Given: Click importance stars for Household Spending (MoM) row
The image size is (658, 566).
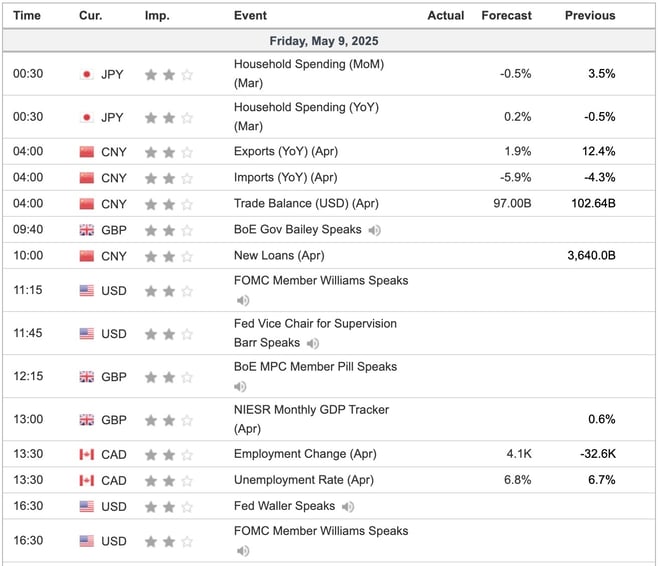Looking at the screenshot, I should [x=169, y=75].
